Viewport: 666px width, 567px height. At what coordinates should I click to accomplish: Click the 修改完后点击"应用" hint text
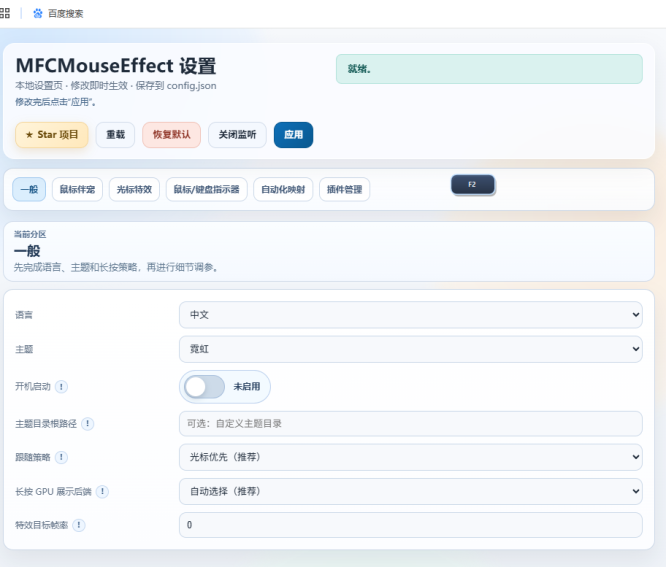[x=55, y=102]
